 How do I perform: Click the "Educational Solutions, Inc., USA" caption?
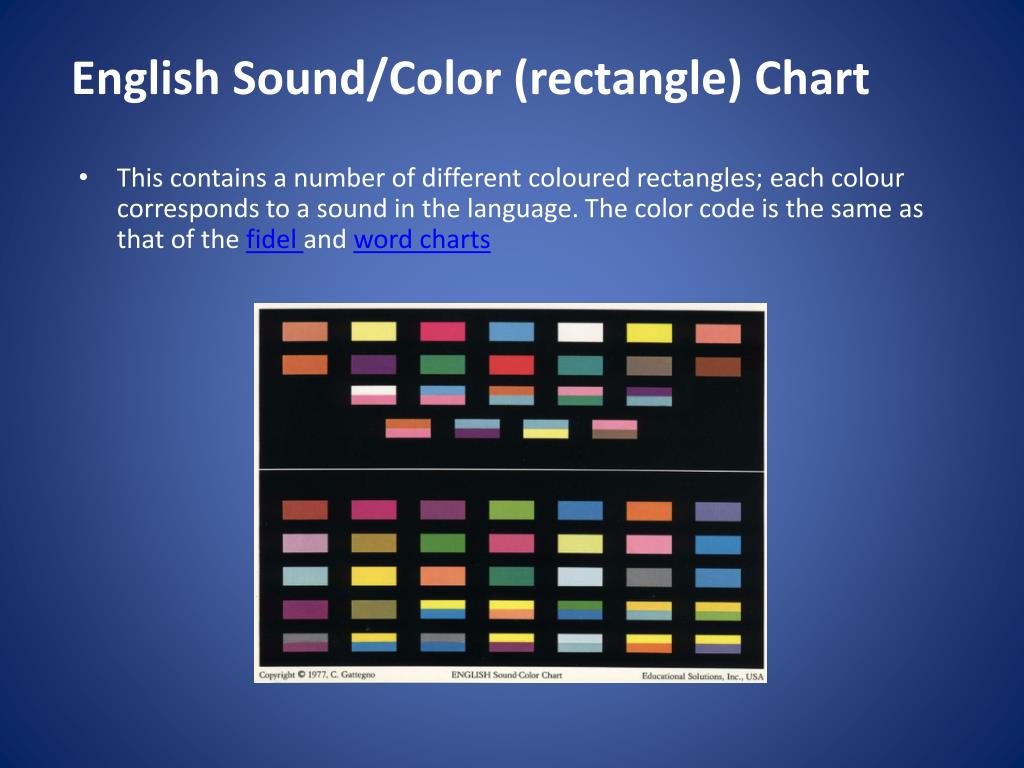tap(703, 676)
